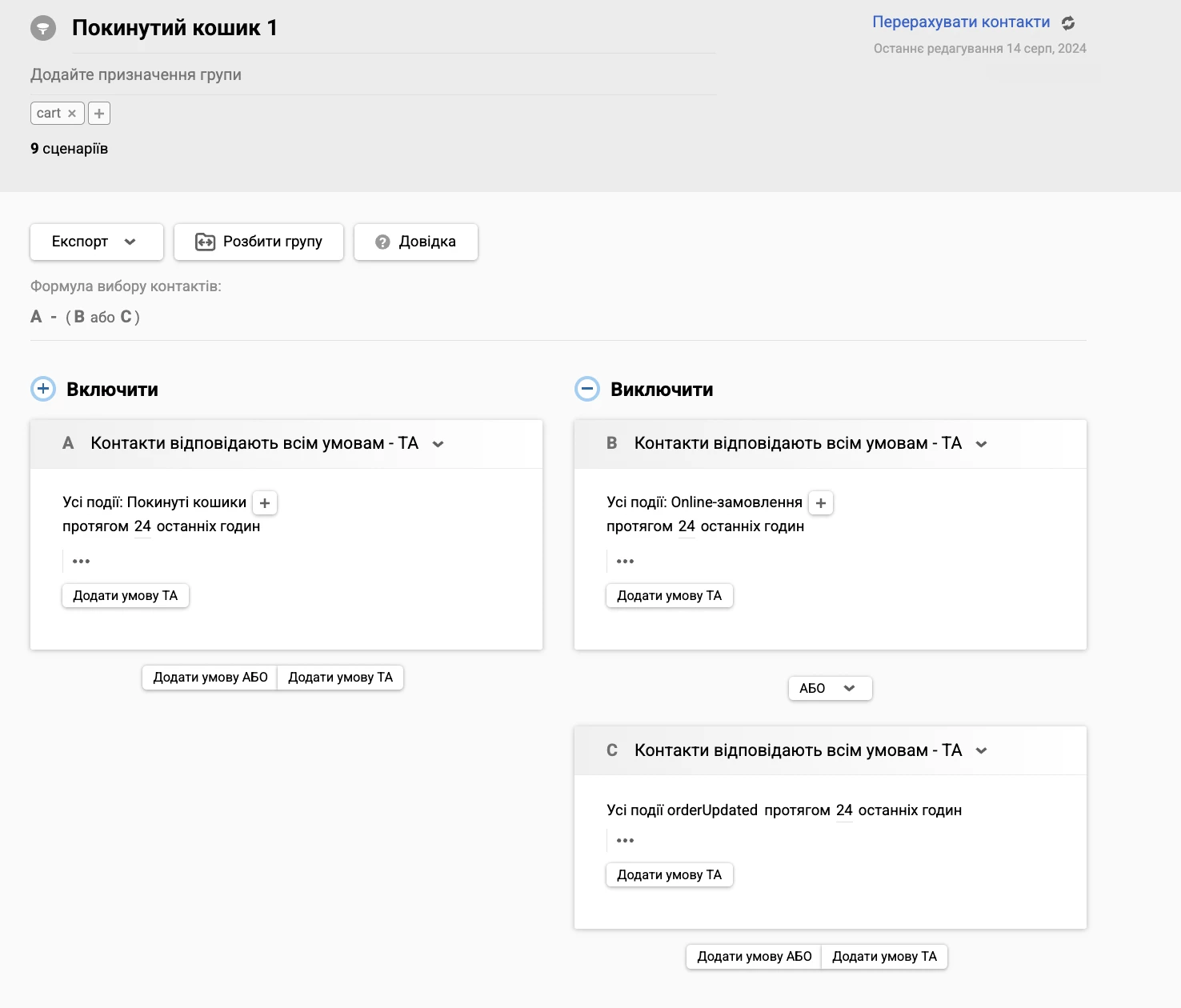This screenshot has height=1008, width=1181.
Task: Click Додати умову ТА inside block B
Action: point(669,595)
